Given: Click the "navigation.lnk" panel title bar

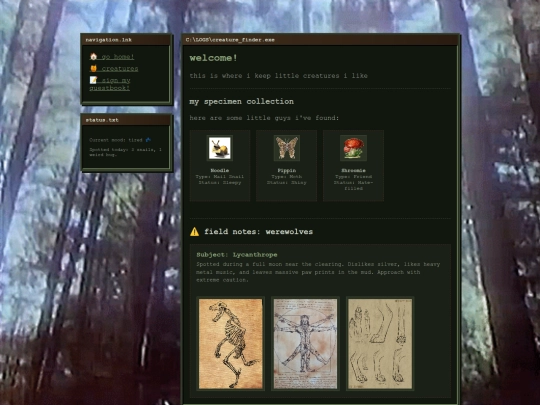Looking at the screenshot, I should coord(126,40).
